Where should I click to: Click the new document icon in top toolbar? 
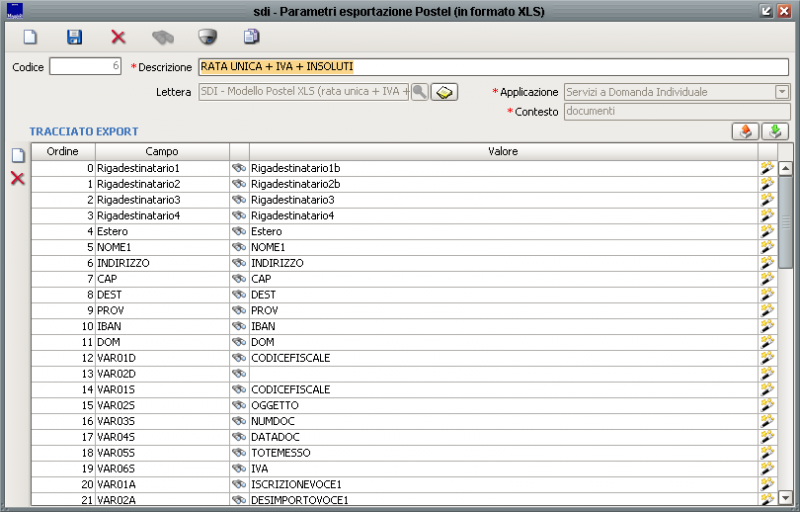pyautogui.click(x=30, y=37)
